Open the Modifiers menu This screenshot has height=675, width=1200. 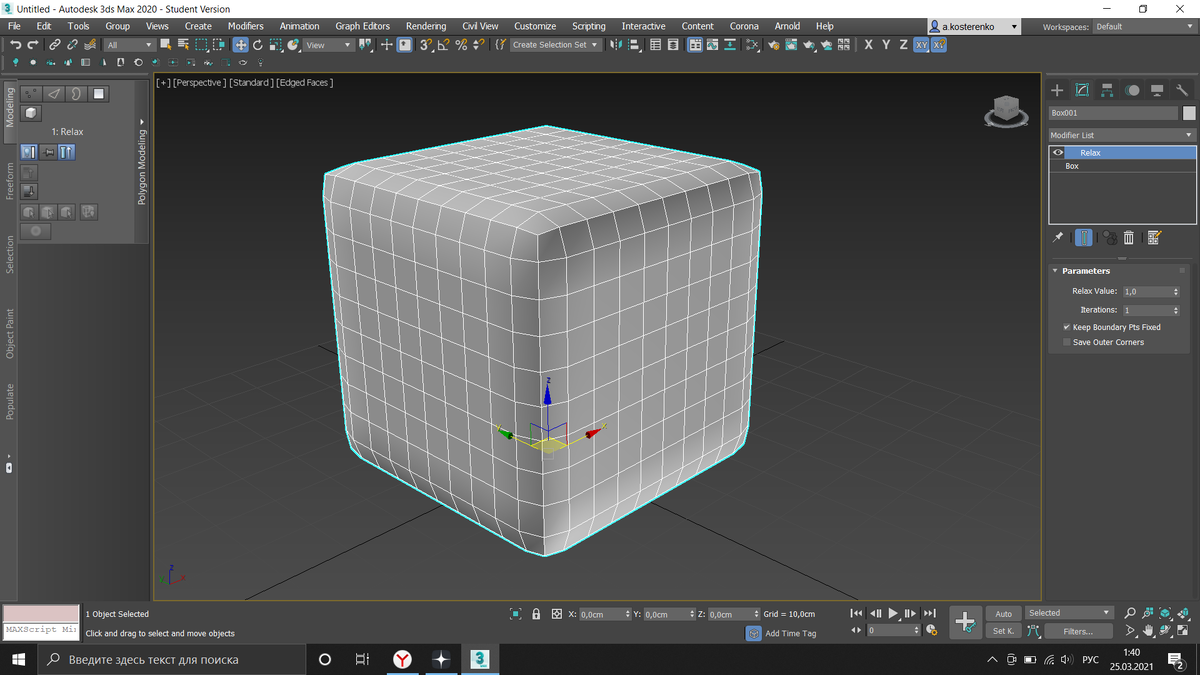(x=245, y=26)
